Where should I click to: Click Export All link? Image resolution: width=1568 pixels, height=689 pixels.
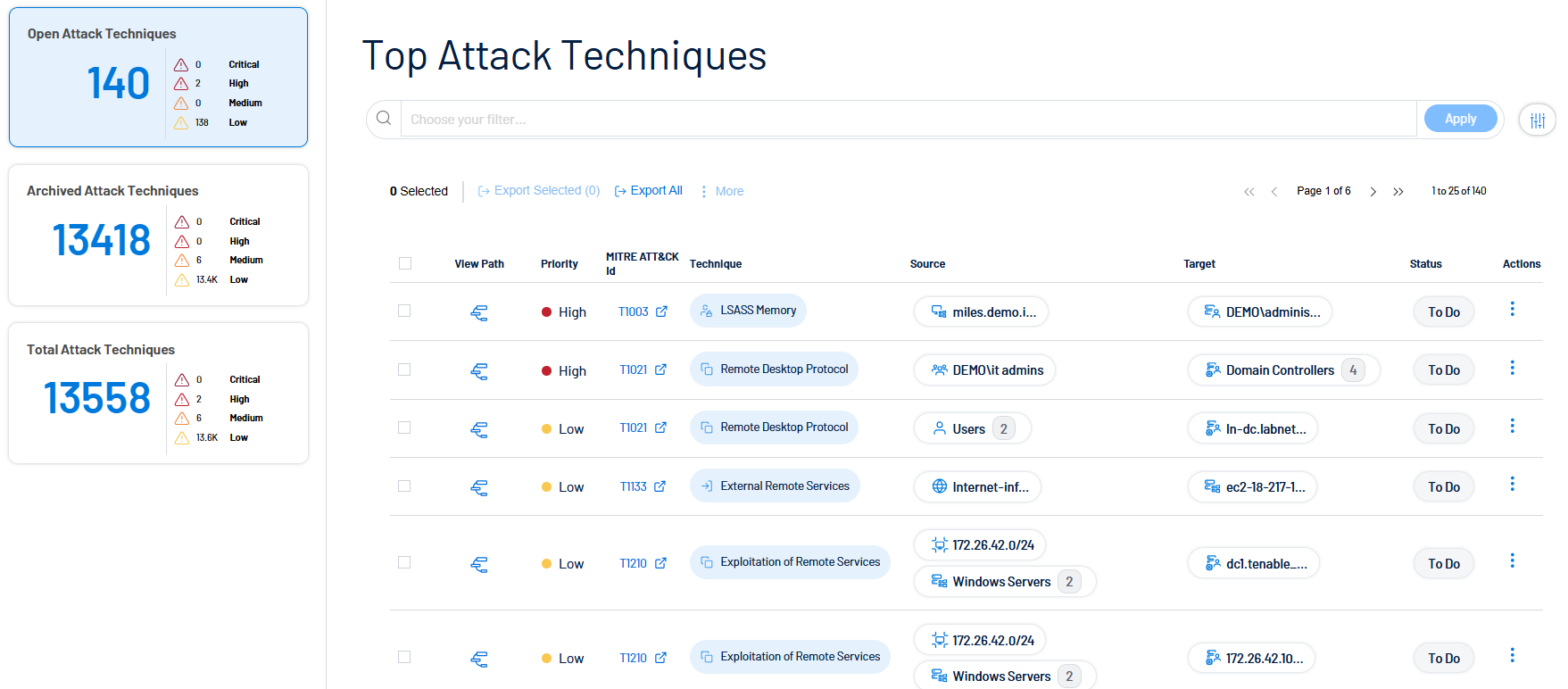649,191
